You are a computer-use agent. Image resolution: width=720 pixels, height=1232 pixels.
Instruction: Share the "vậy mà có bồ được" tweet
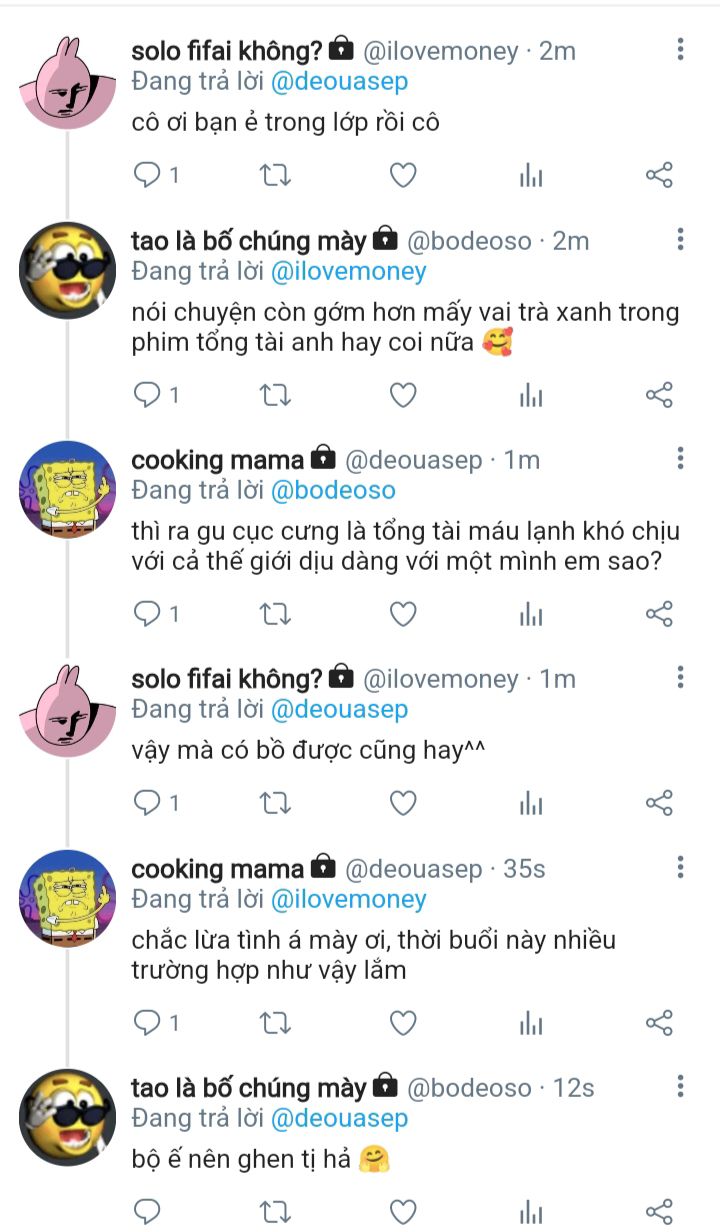point(659,803)
